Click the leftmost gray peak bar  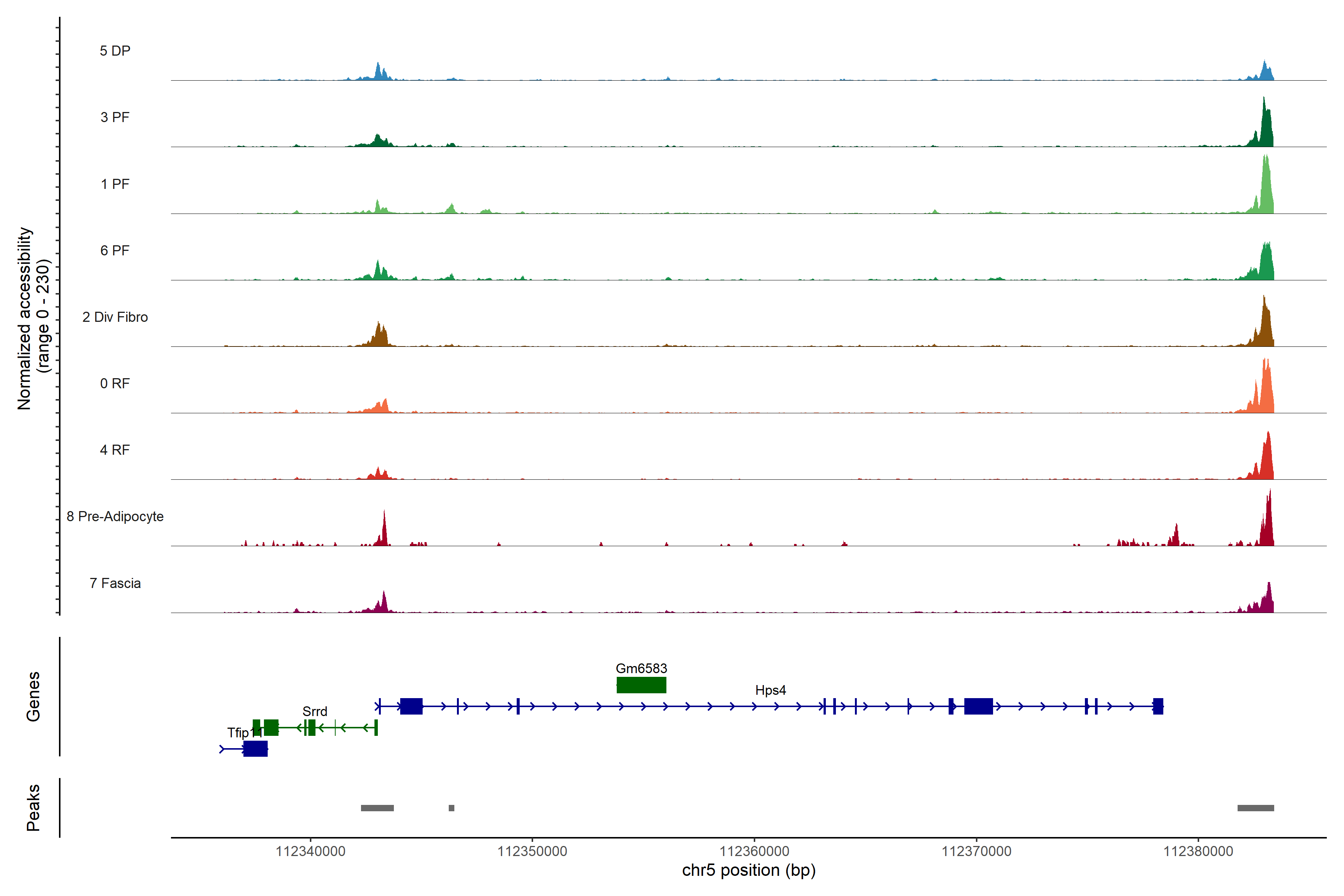tap(377, 808)
